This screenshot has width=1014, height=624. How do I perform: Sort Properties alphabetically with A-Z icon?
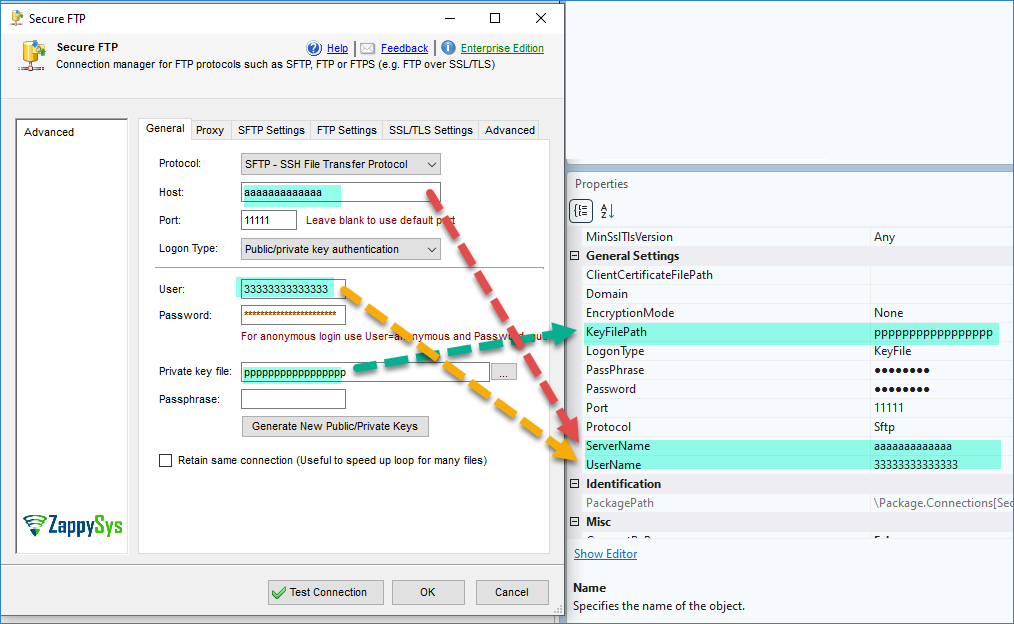pos(607,211)
